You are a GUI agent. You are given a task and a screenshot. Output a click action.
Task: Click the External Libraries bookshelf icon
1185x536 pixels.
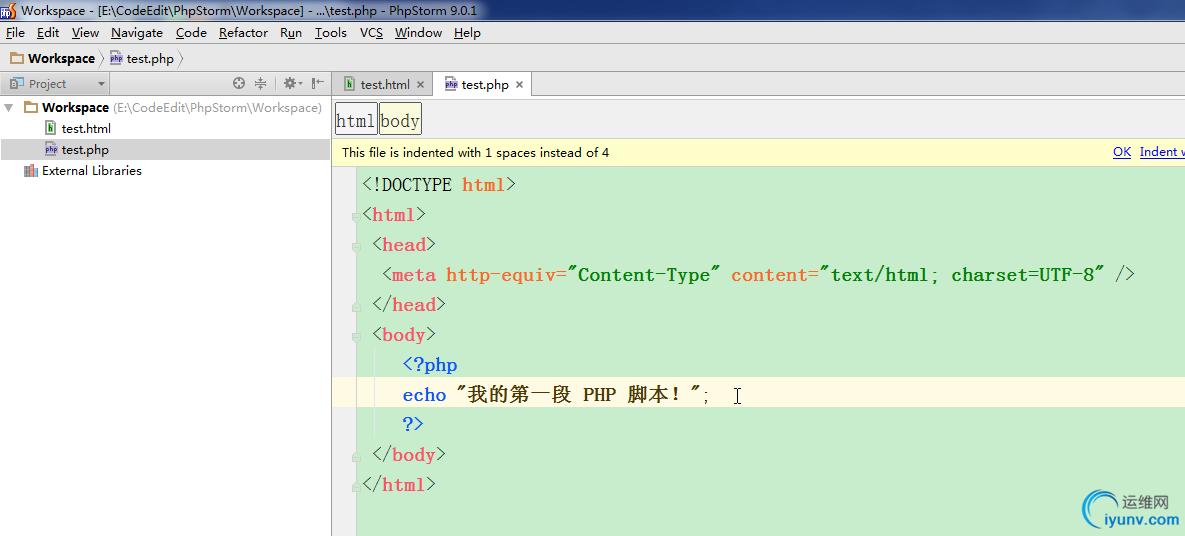(31, 171)
